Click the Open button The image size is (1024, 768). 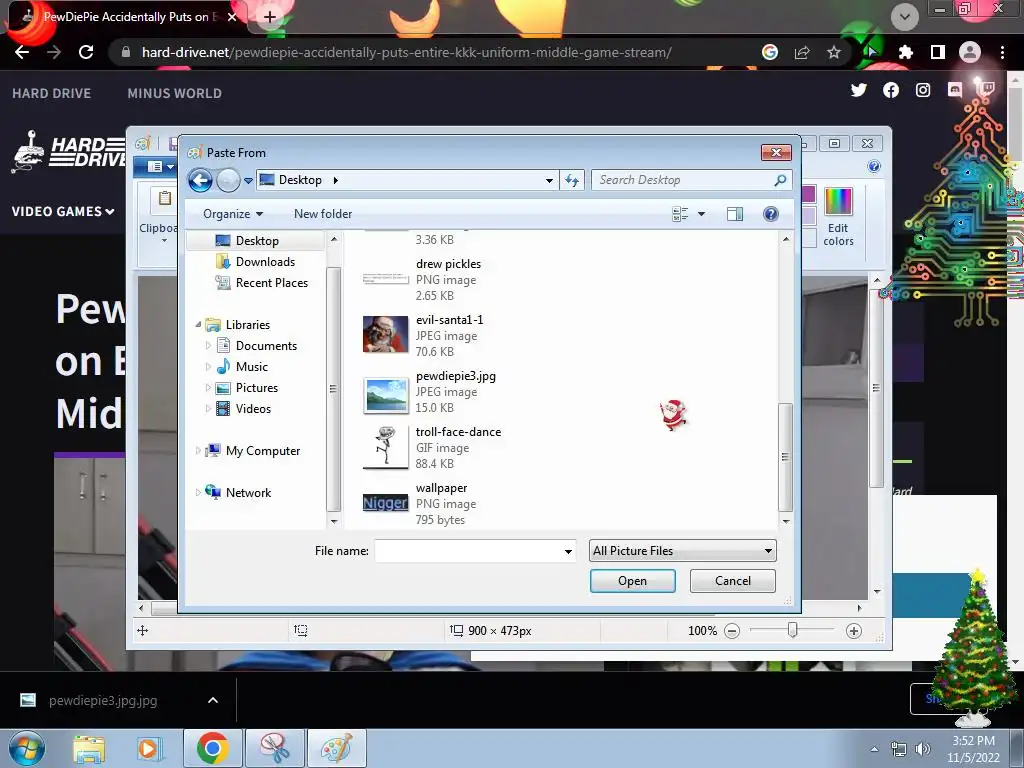(x=632, y=581)
